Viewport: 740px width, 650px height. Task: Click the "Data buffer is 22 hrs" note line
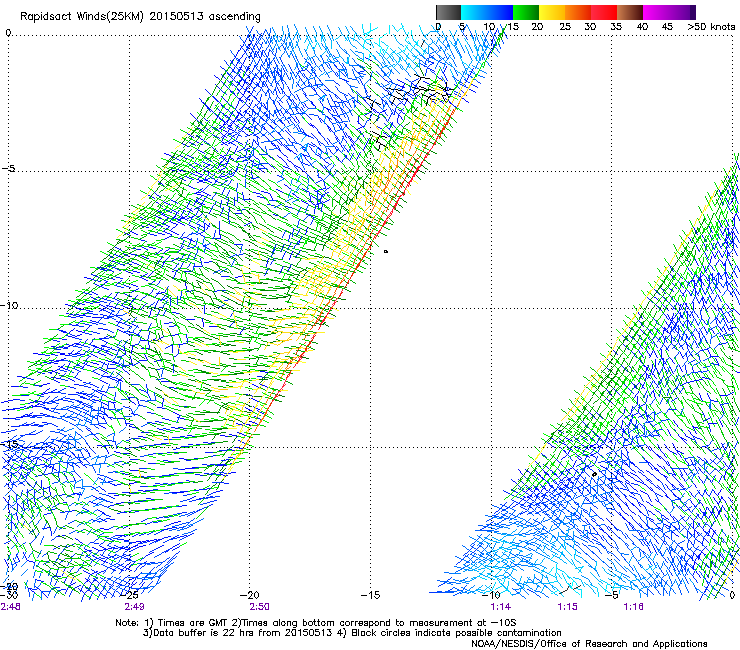[352, 633]
